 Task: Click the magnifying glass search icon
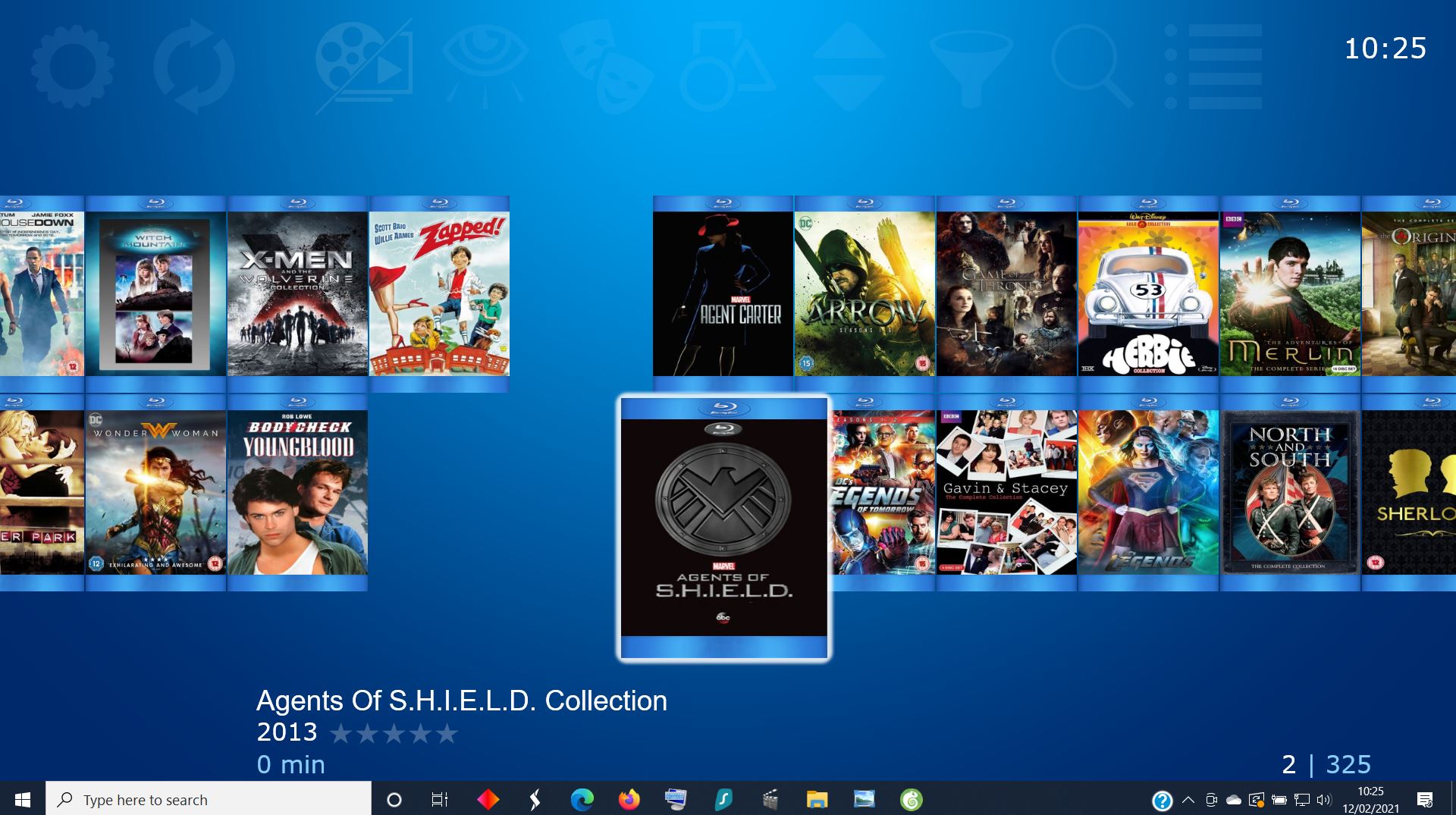pos(1091,66)
